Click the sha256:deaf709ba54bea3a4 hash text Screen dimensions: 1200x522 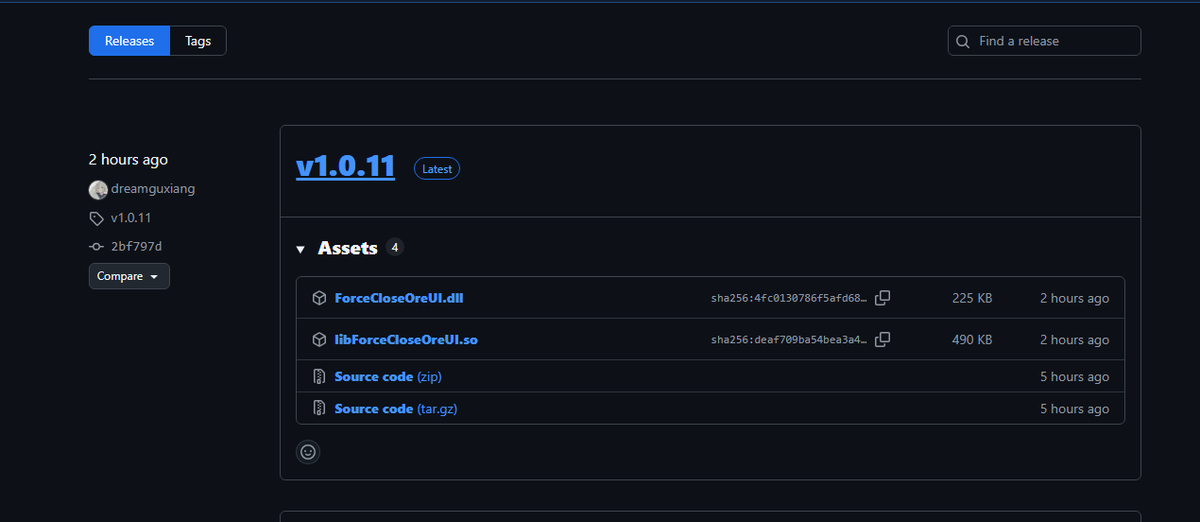pos(789,341)
